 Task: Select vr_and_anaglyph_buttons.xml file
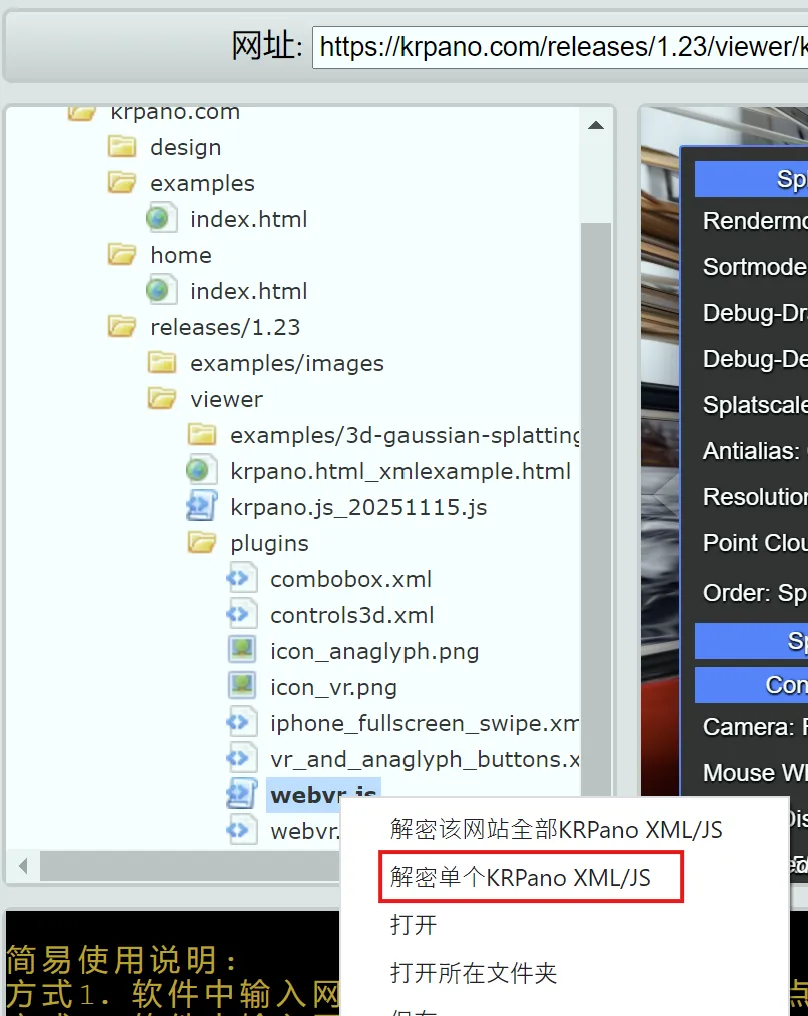pyautogui.click(x=424, y=759)
